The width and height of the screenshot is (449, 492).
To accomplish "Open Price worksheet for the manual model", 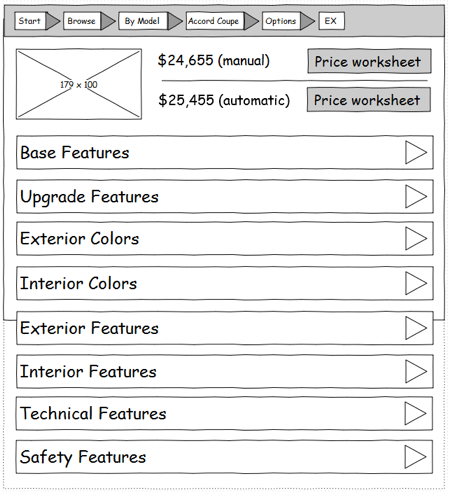I will (369, 61).
